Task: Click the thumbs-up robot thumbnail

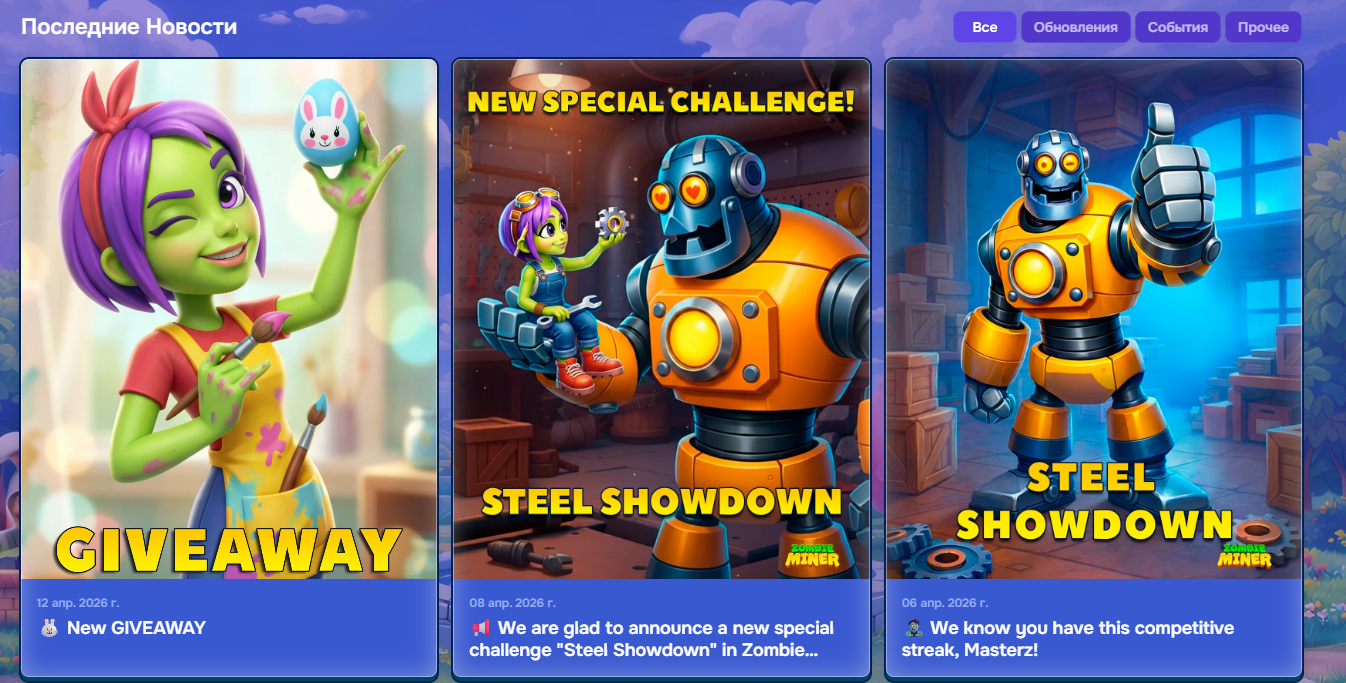Action: tap(1094, 319)
